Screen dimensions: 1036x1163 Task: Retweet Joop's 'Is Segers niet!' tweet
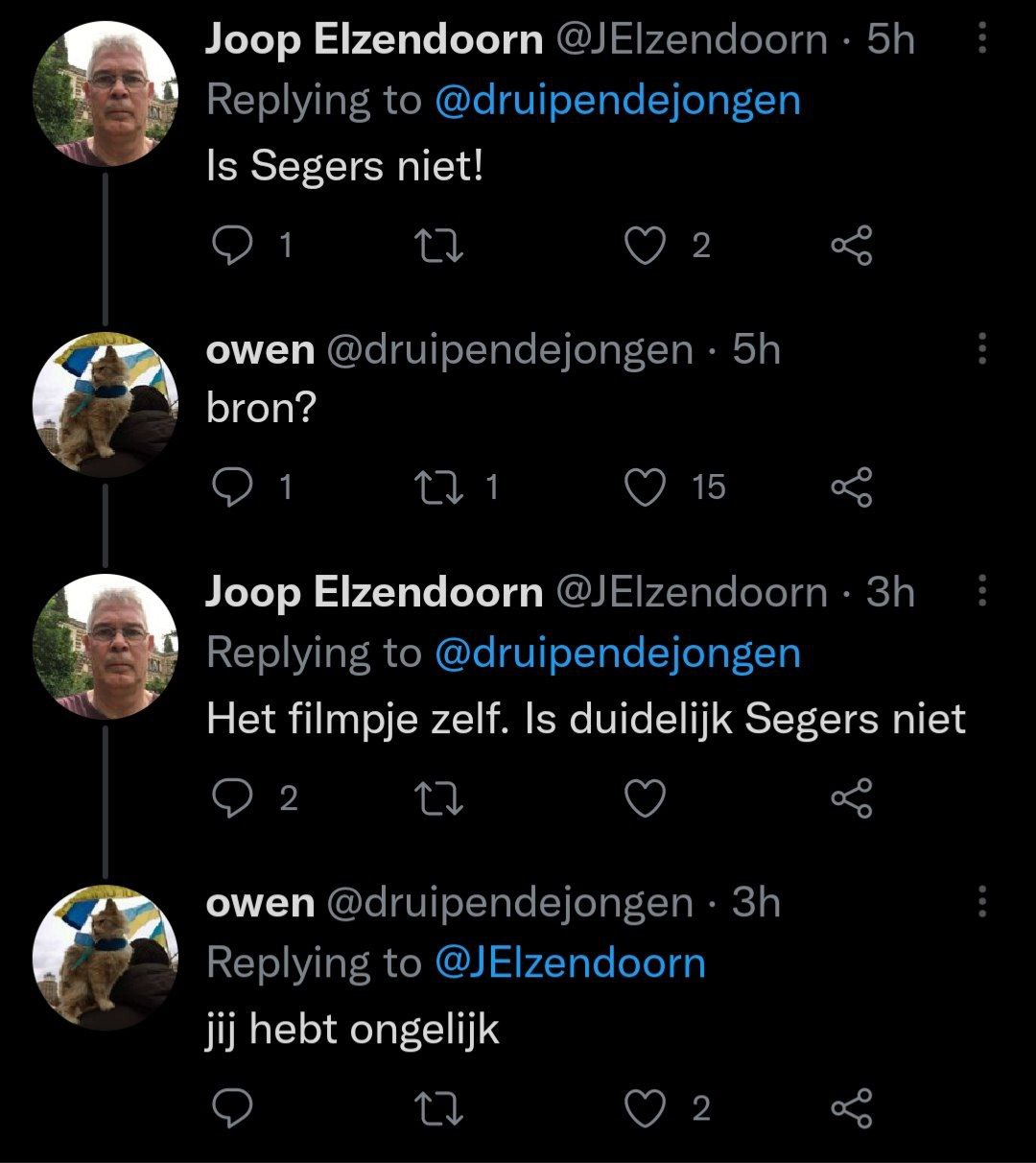click(x=443, y=247)
